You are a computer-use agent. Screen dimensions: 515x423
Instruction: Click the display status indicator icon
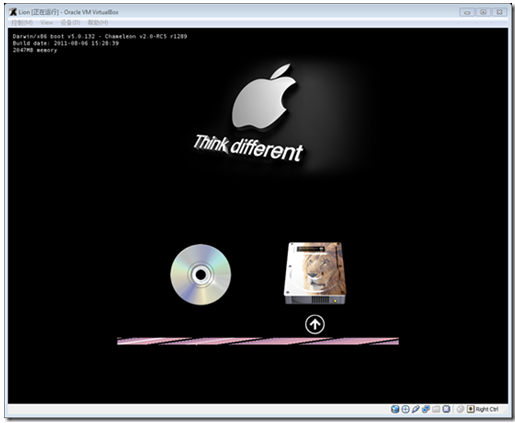[446, 409]
